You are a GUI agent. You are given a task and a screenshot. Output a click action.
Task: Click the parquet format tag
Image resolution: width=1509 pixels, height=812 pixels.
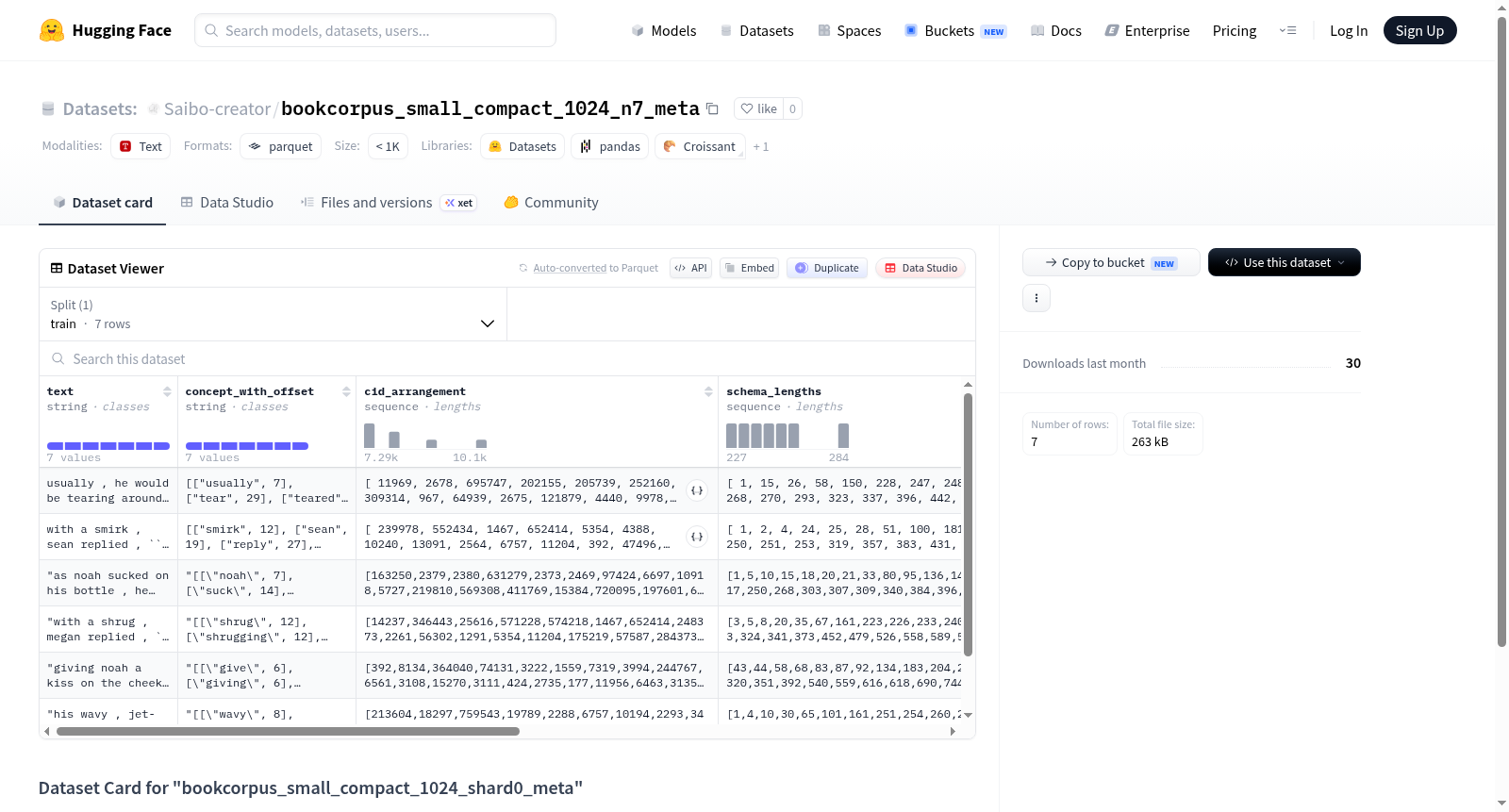coord(281,146)
